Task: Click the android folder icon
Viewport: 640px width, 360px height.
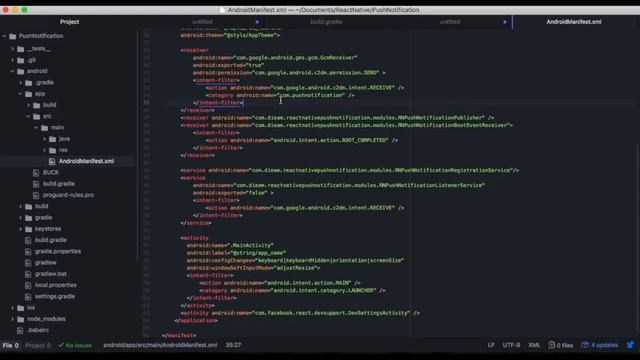Action: 21,71
